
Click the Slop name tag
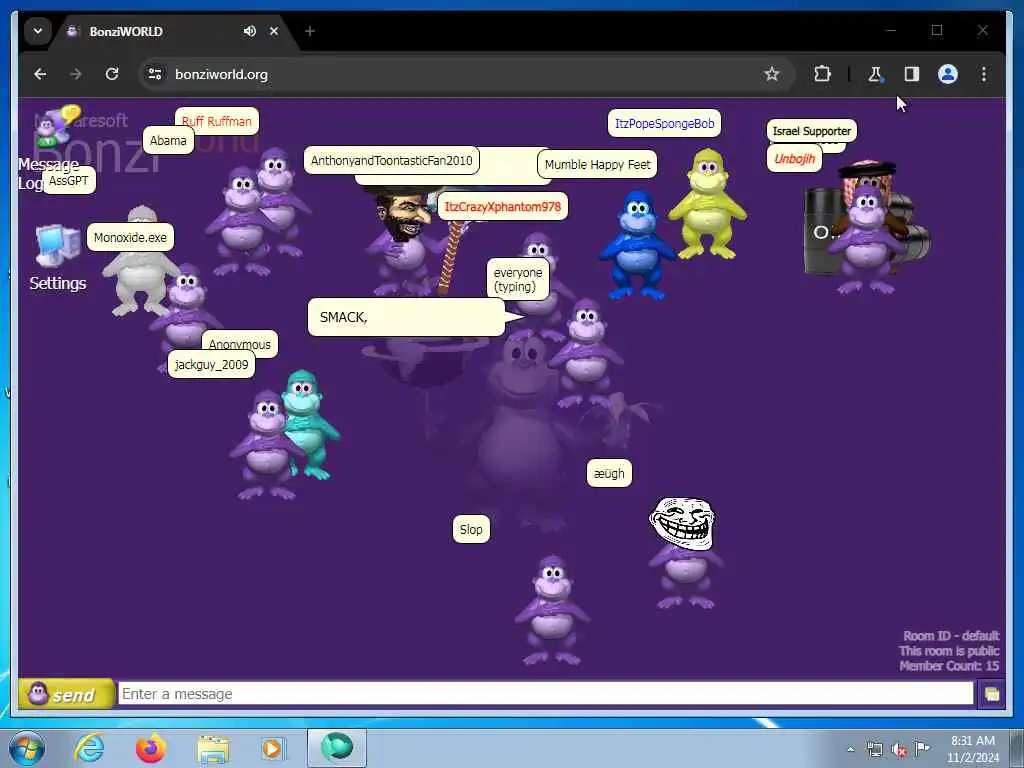click(471, 529)
